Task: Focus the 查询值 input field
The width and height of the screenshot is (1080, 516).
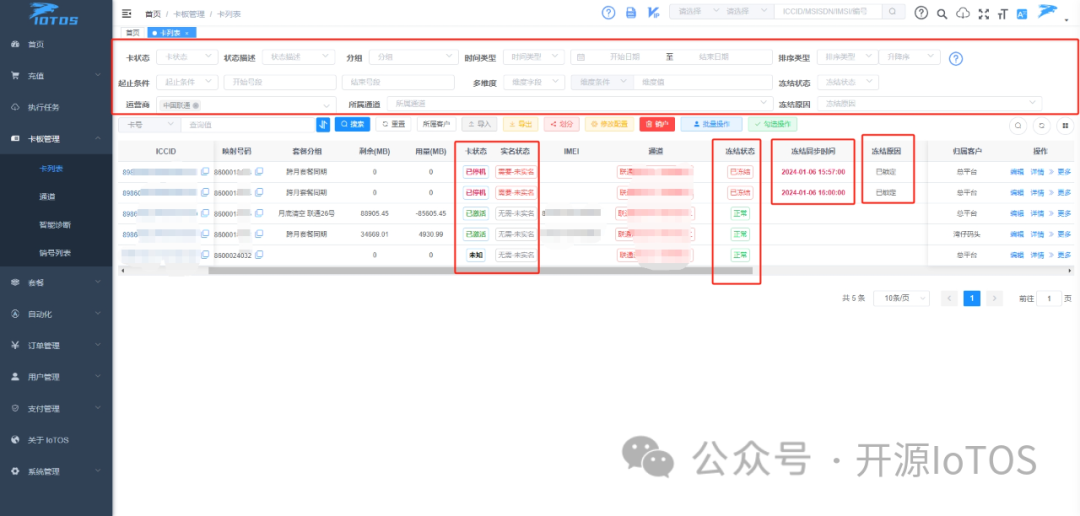Action: coord(248,125)
